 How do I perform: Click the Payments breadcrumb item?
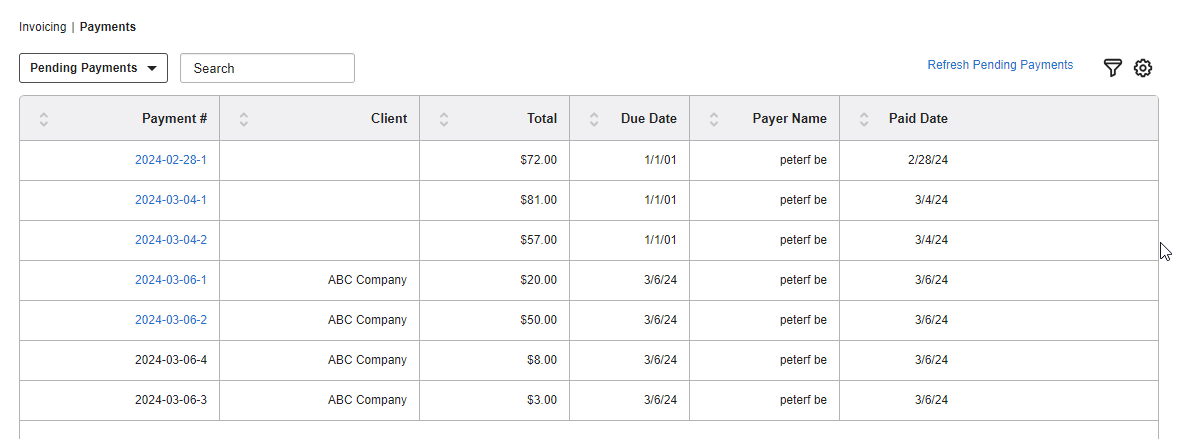click(108, 27)
